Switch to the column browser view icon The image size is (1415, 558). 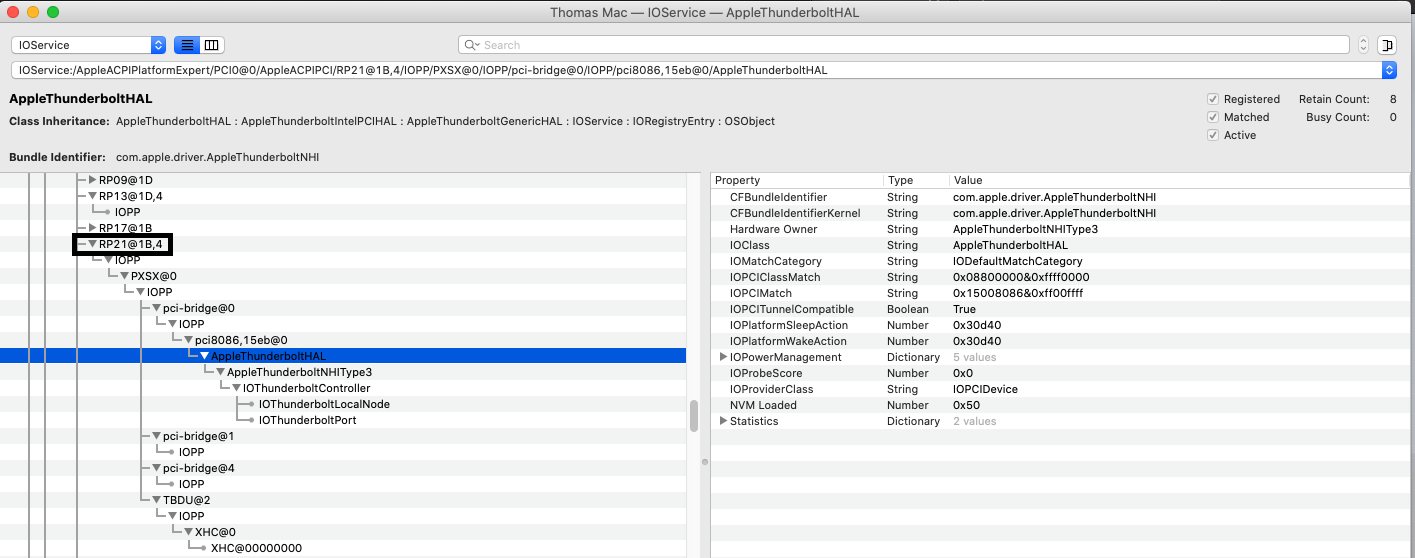pyautogui.click(x=212, y=45)
